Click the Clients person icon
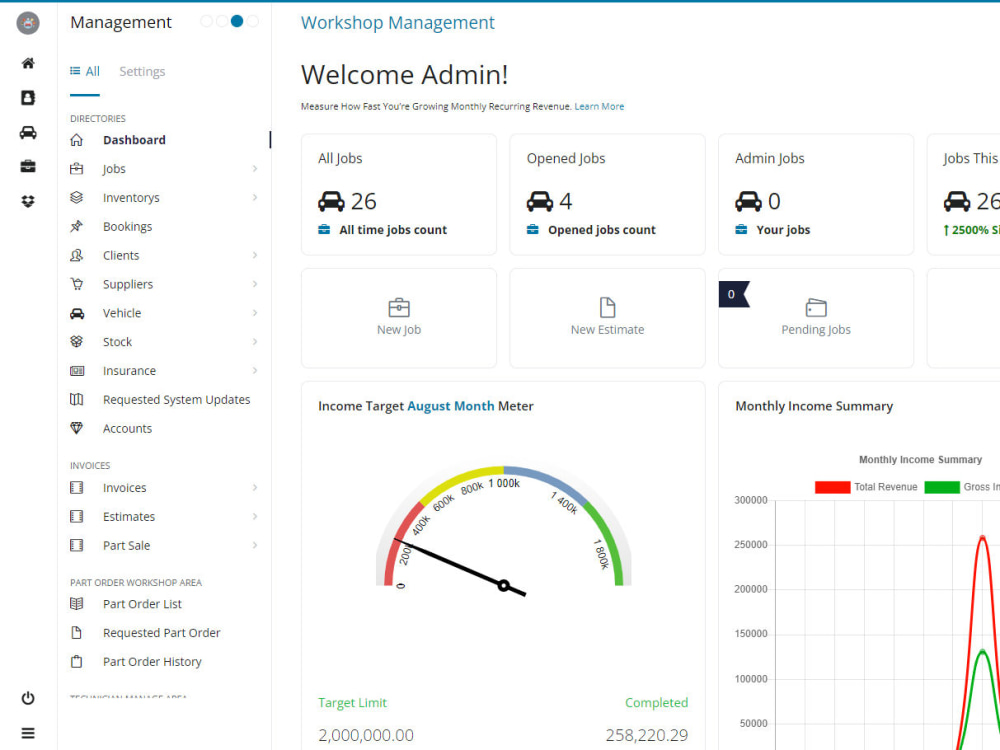 click(77, 255)
